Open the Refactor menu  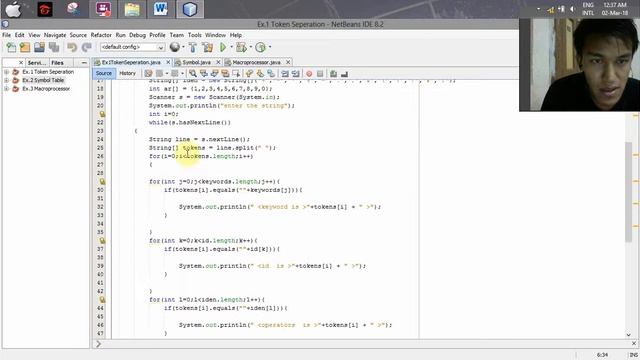click(x=101, y=35)
